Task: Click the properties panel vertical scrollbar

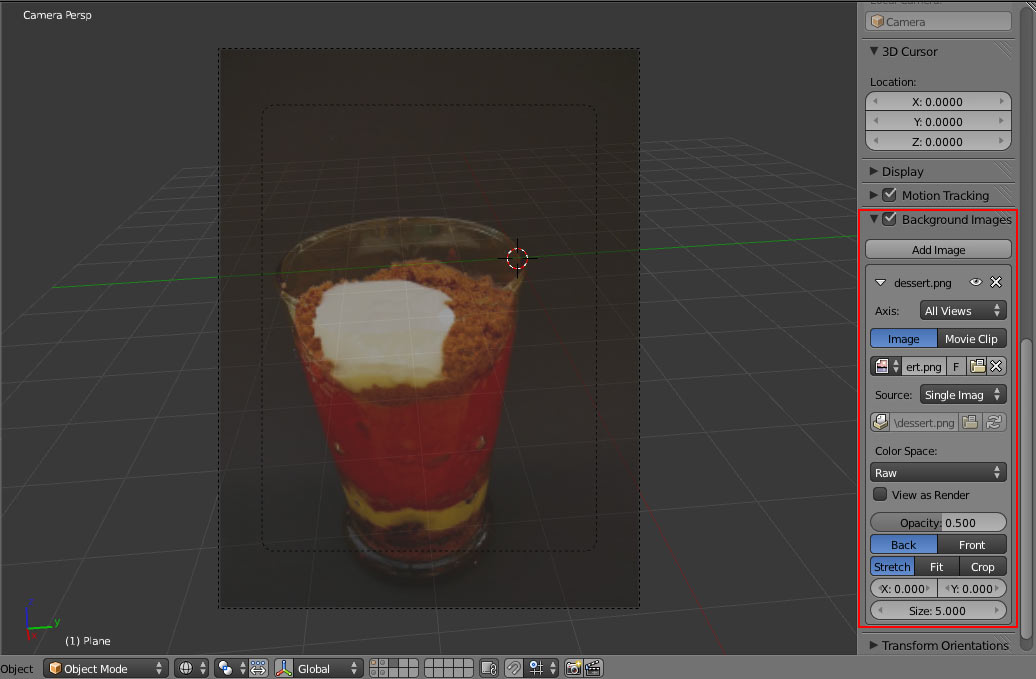Action: pos(1026,489)
